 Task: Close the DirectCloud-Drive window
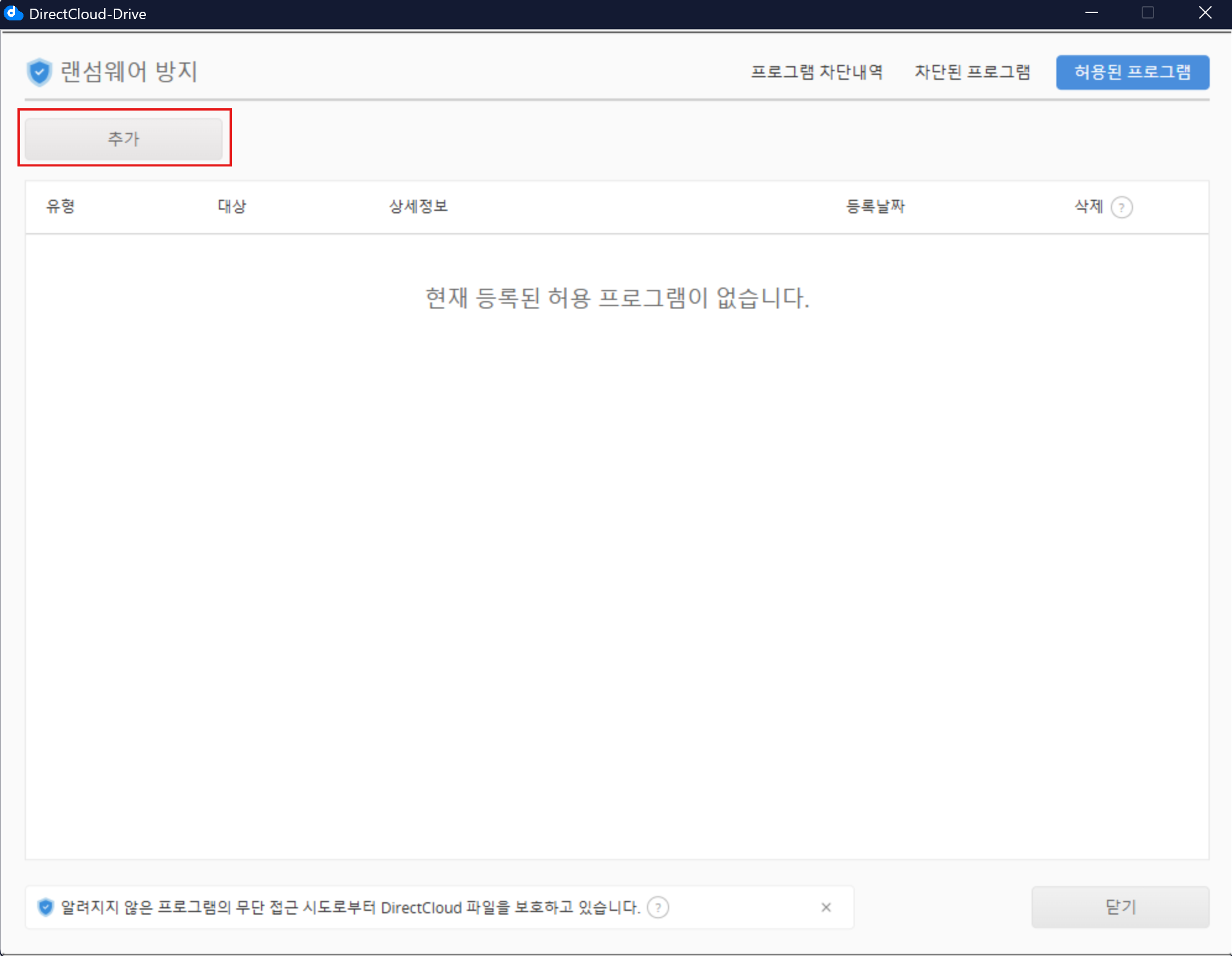[x=1205, y=13]
